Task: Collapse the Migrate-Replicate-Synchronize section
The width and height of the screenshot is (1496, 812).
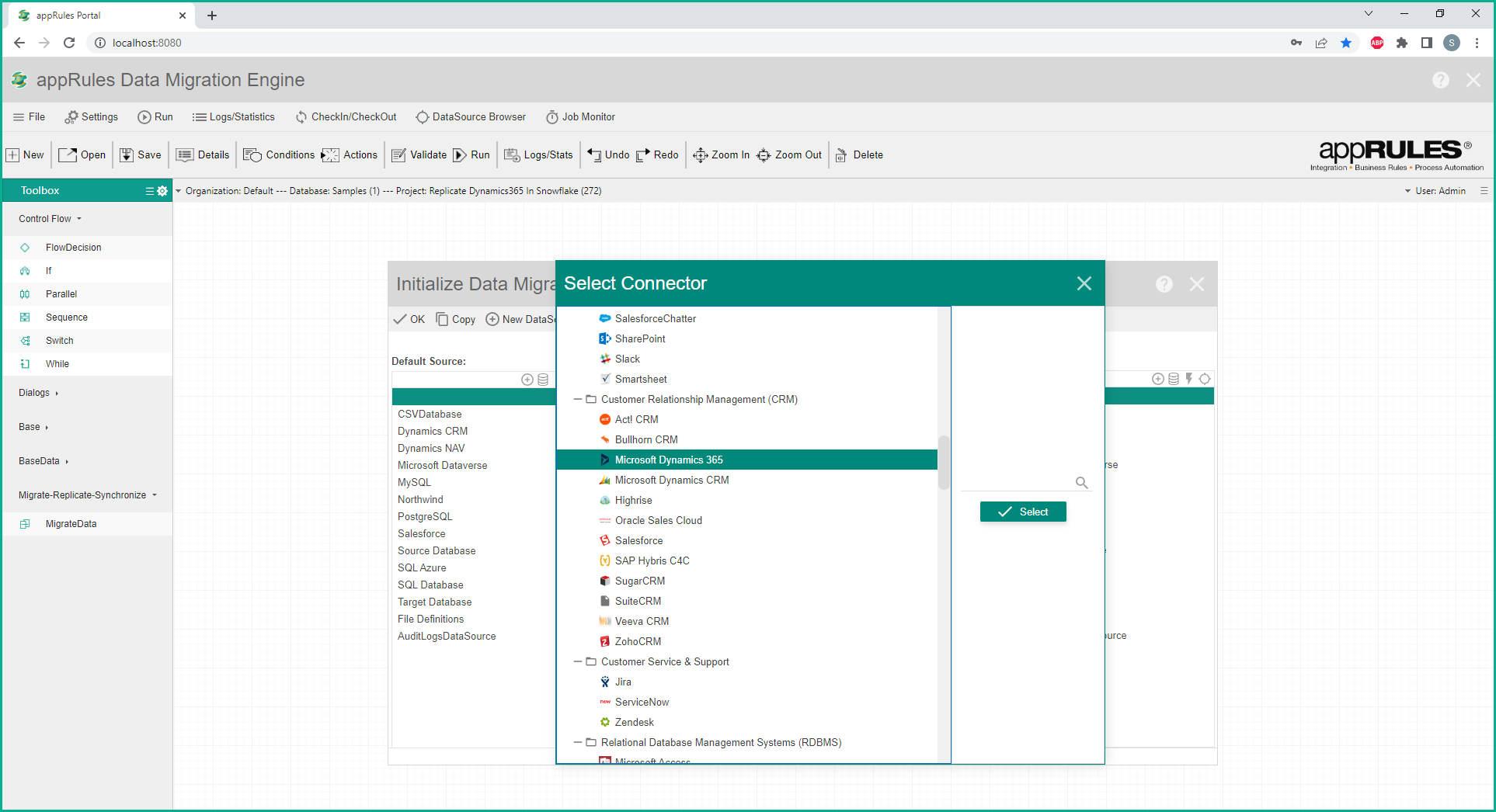Action: 88,495
